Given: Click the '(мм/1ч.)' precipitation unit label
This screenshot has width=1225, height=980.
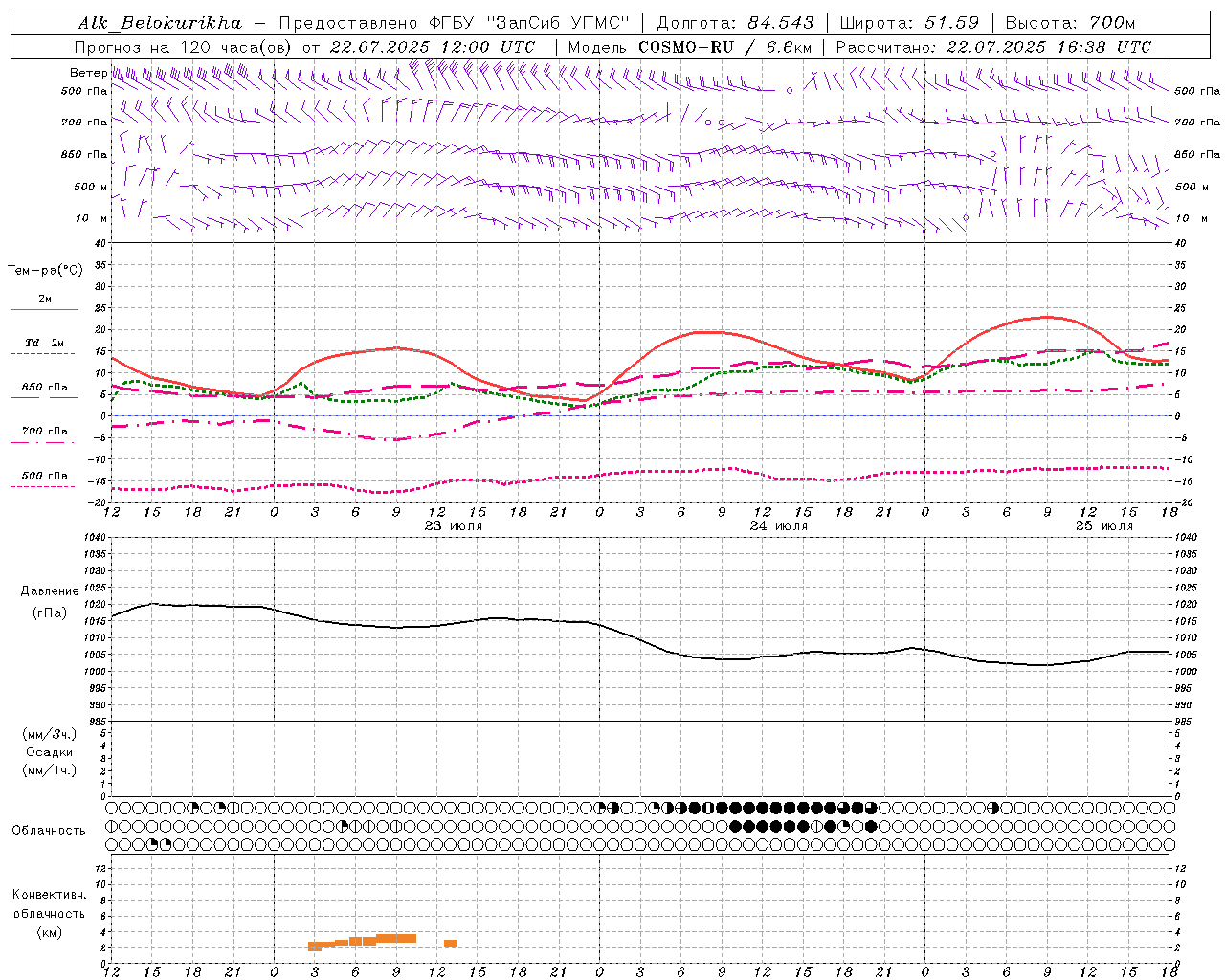Looking at the screenshot, I should [x=50, y=770].
